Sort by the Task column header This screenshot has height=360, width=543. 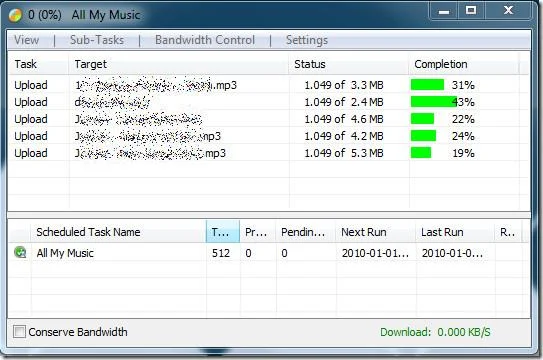point(38,64)
